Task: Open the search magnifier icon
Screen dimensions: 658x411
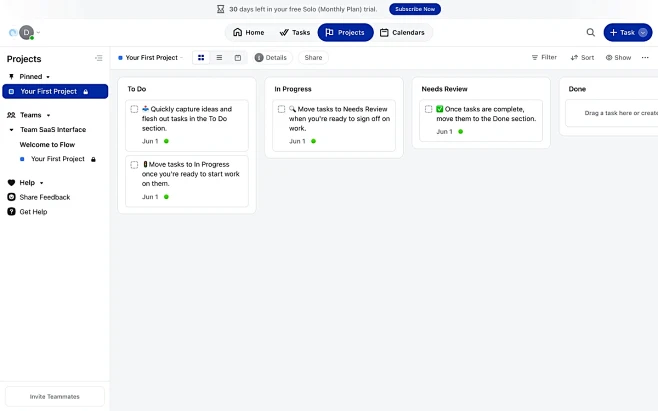Action: coord(590,32)
